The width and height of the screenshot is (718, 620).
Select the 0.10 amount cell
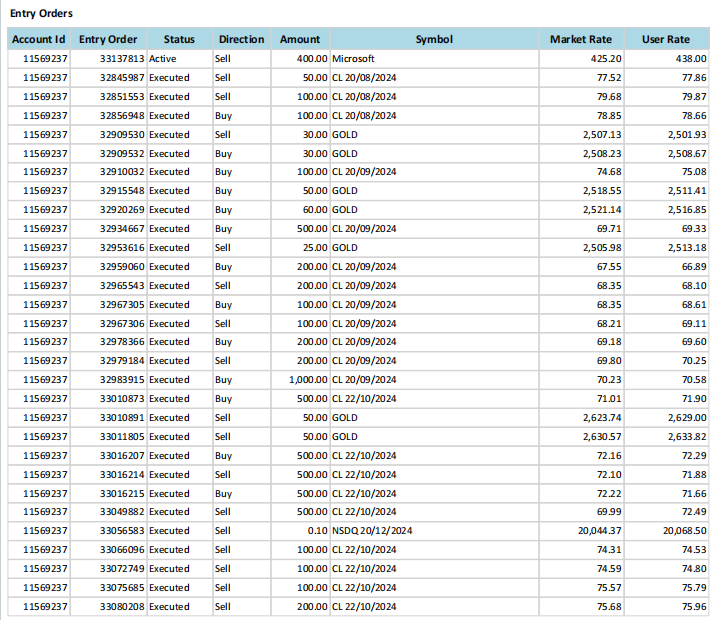[x=317, y=531]
